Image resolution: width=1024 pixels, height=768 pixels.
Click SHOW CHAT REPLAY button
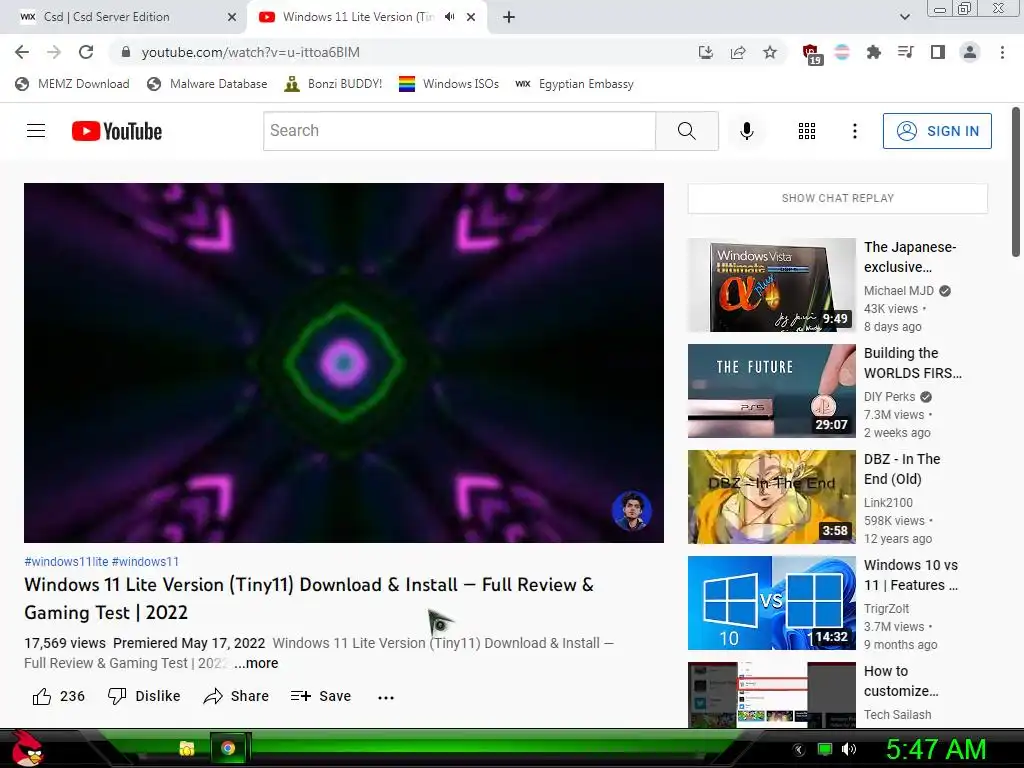pos(838,198)
